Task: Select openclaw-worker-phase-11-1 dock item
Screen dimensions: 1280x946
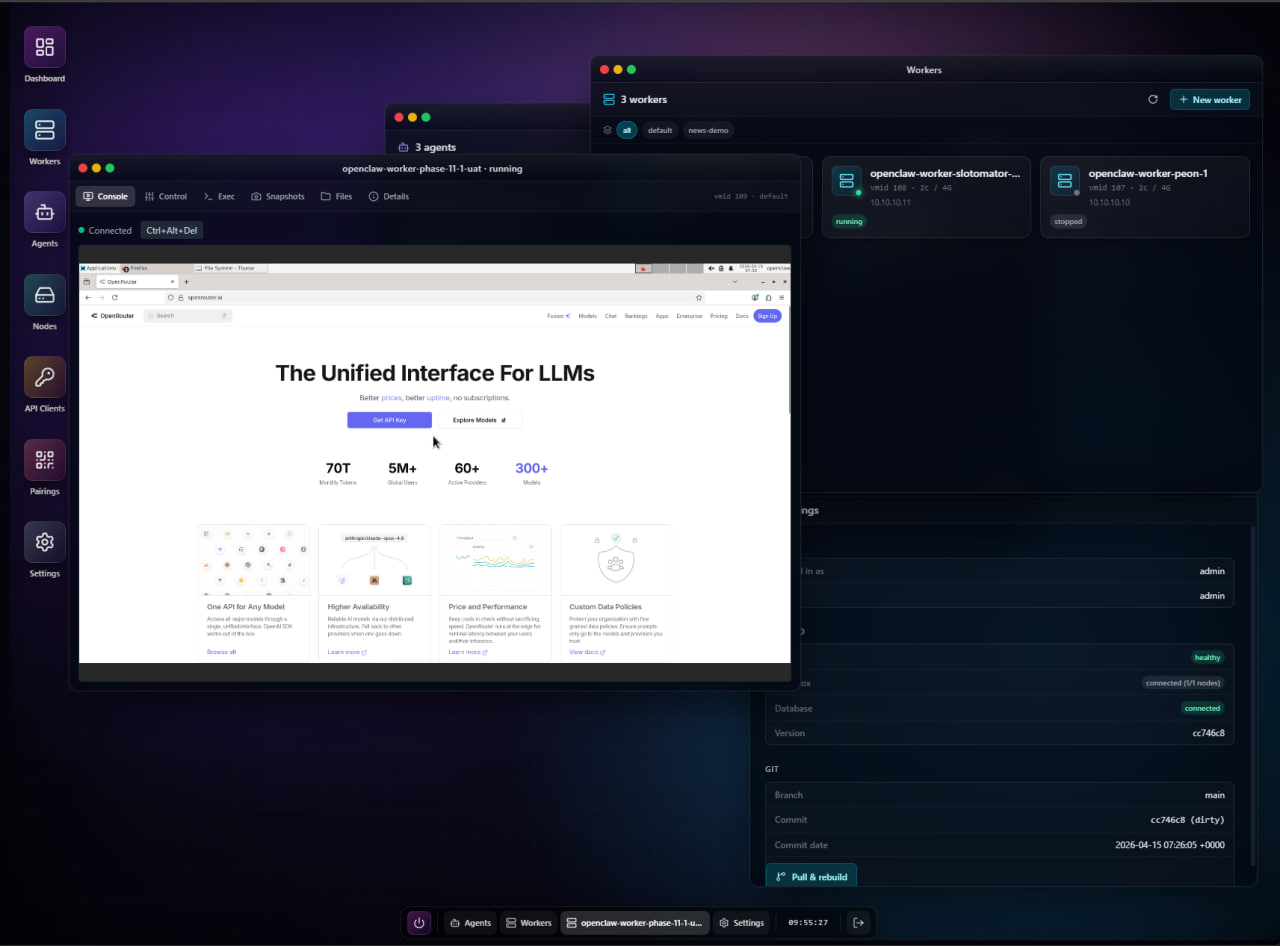Action: coord(634,923)
